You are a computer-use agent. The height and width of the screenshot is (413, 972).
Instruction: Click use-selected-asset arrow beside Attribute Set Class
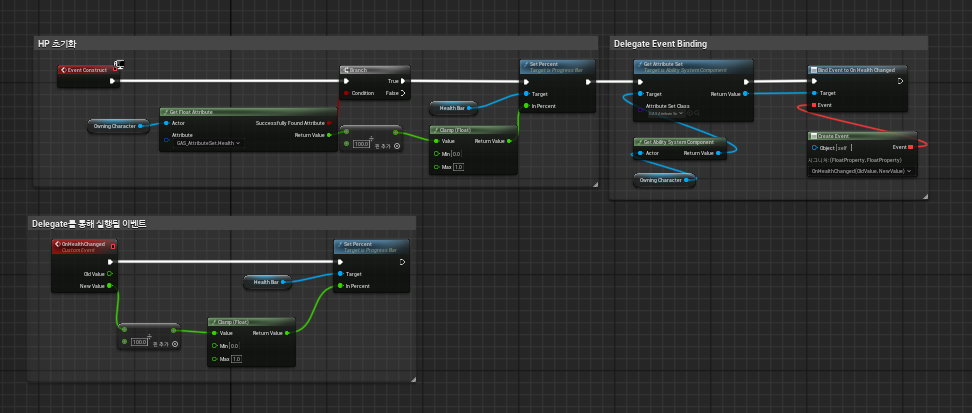(689, 113)
